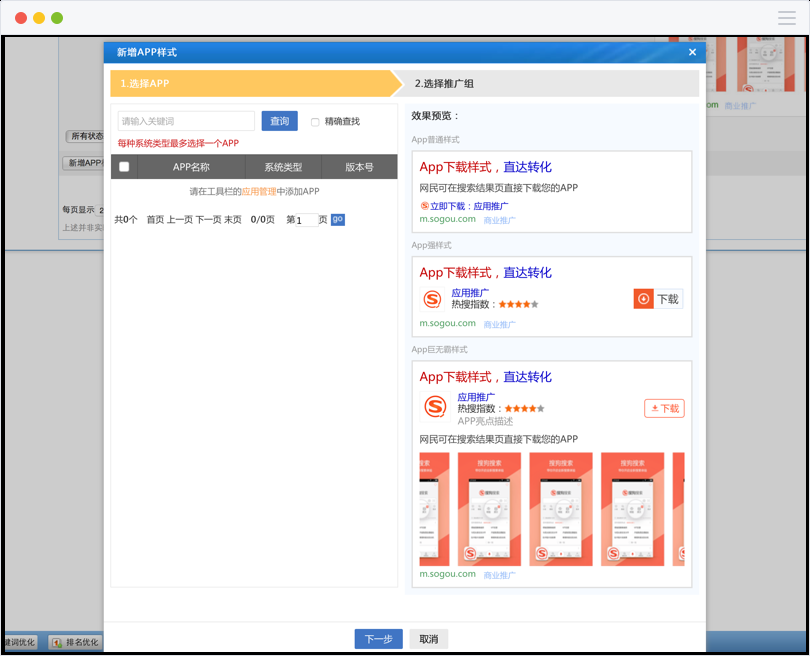The image size is (810, 656).
Task: Click the 取消 cancel button
Action: coord(428,638)
